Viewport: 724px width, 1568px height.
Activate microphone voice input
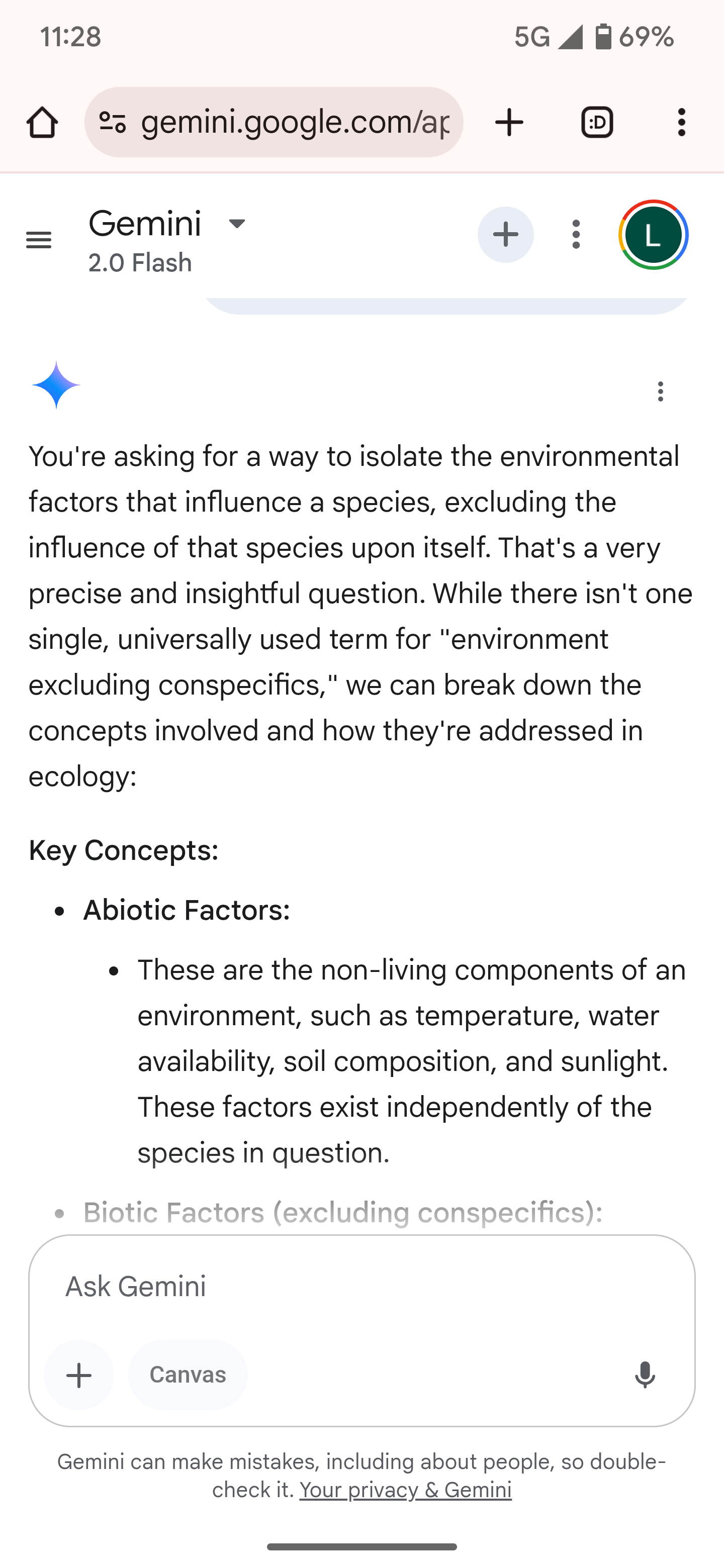pos(645,1375)
